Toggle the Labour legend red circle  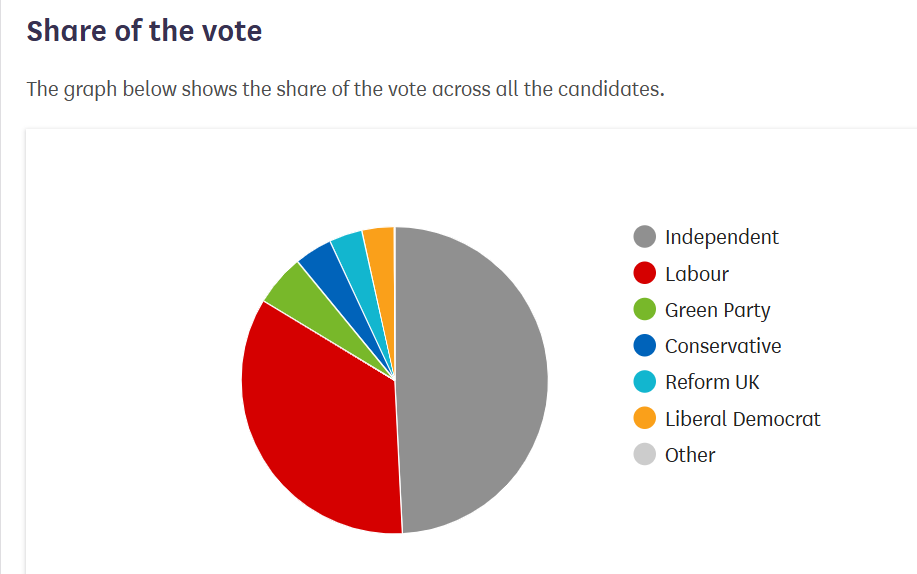tap(645, 273)
